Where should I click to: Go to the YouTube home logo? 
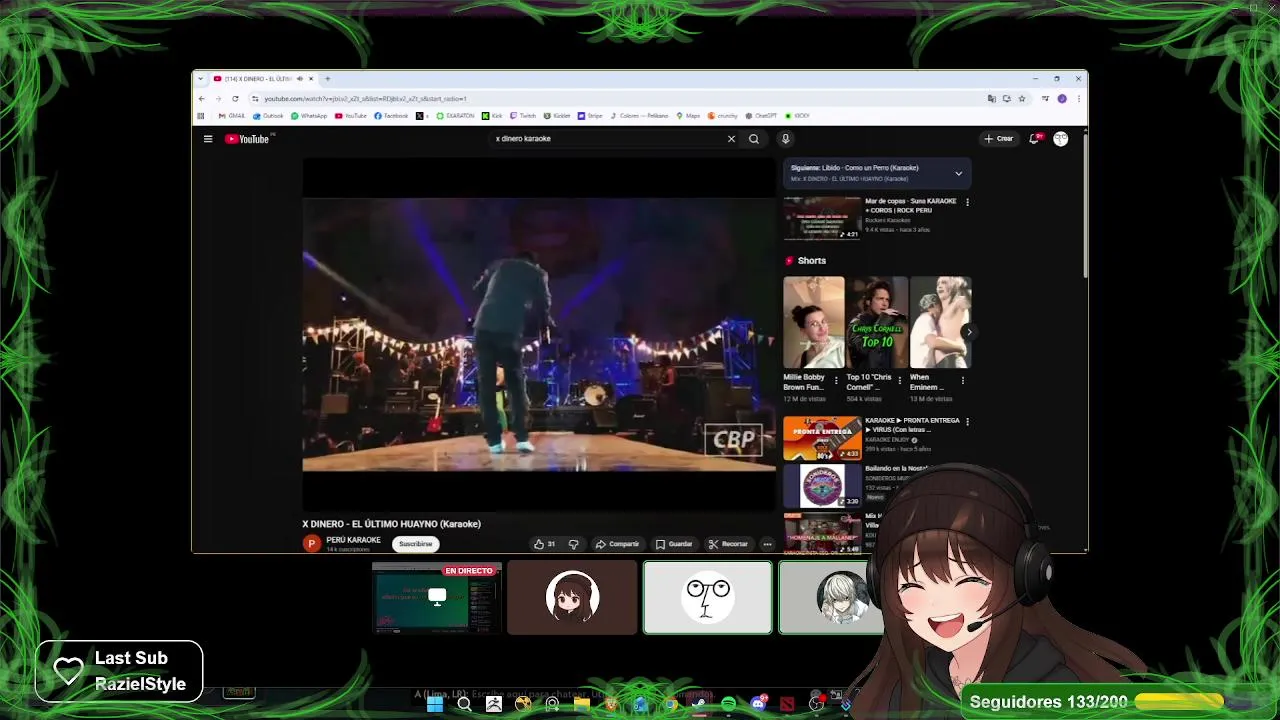(248, 139)
